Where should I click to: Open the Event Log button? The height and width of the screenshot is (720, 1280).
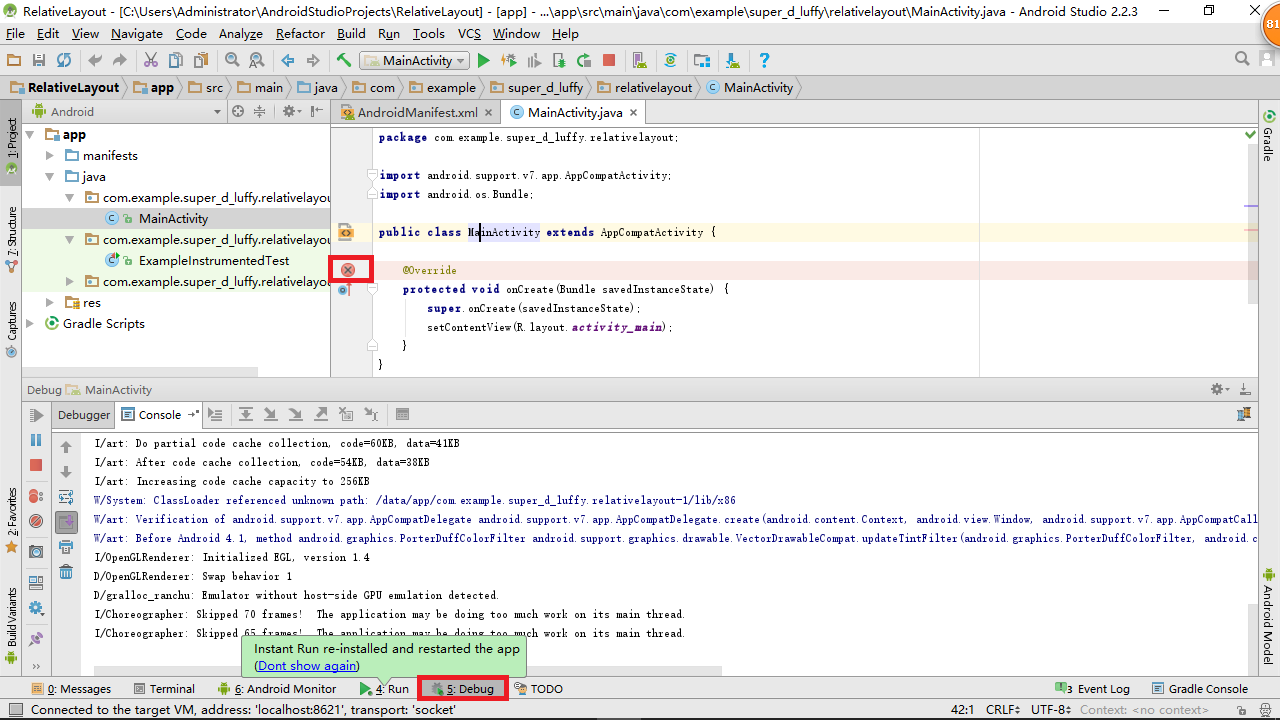pos(1093,689)
